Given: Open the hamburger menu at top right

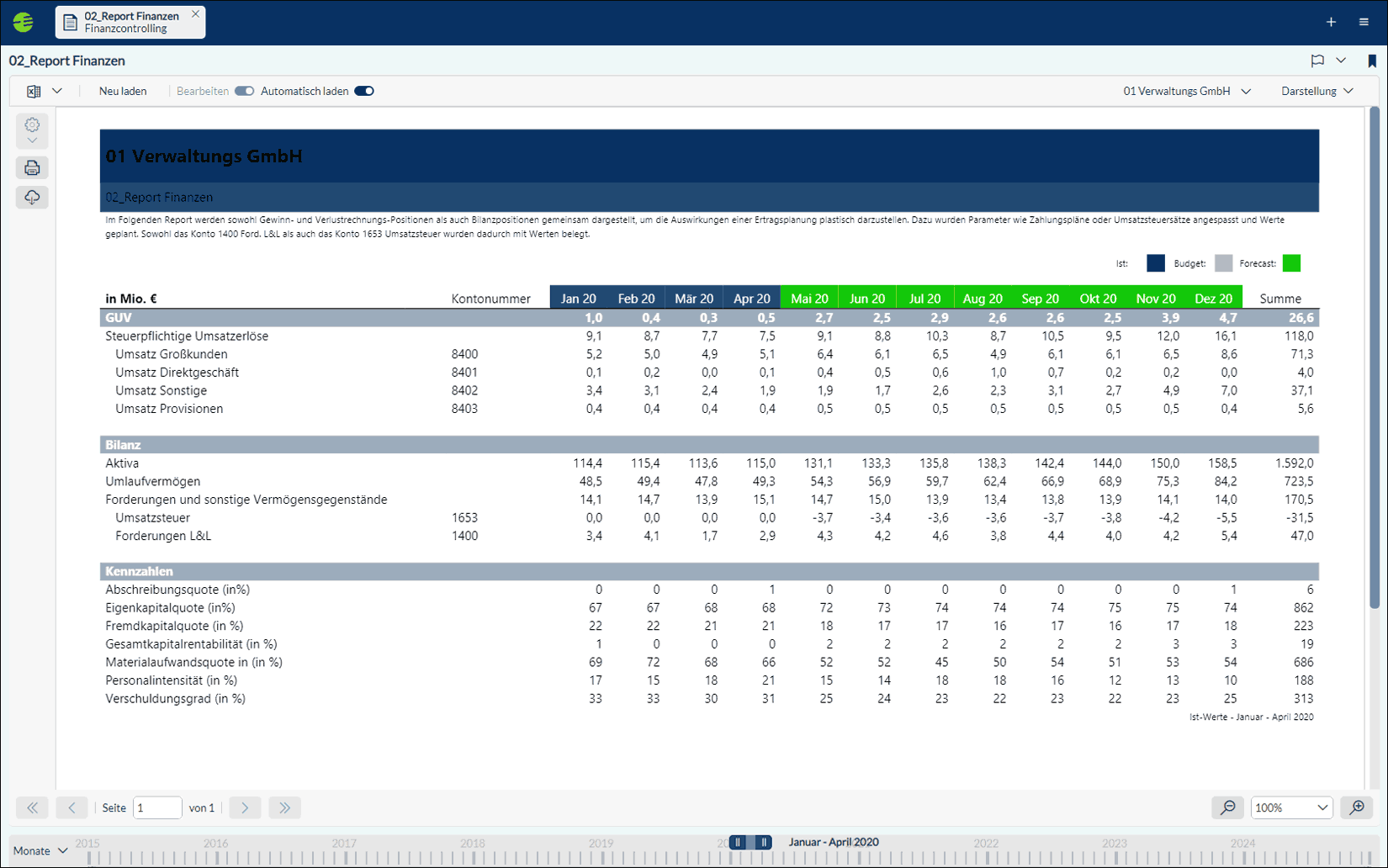Looking at the screenshot, I should coord(1364,22).
